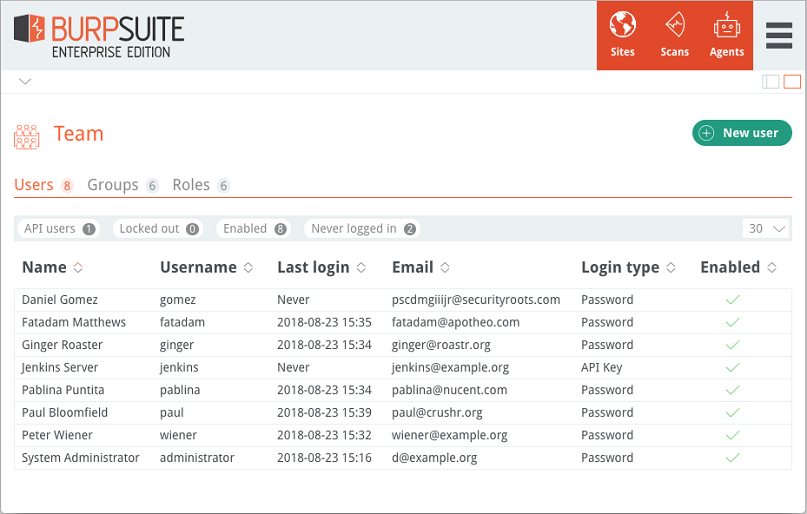The image size is (807, 514).
Task: Click Ginger Roaster's enabled checkmark
Action: (x=732, y=345)
